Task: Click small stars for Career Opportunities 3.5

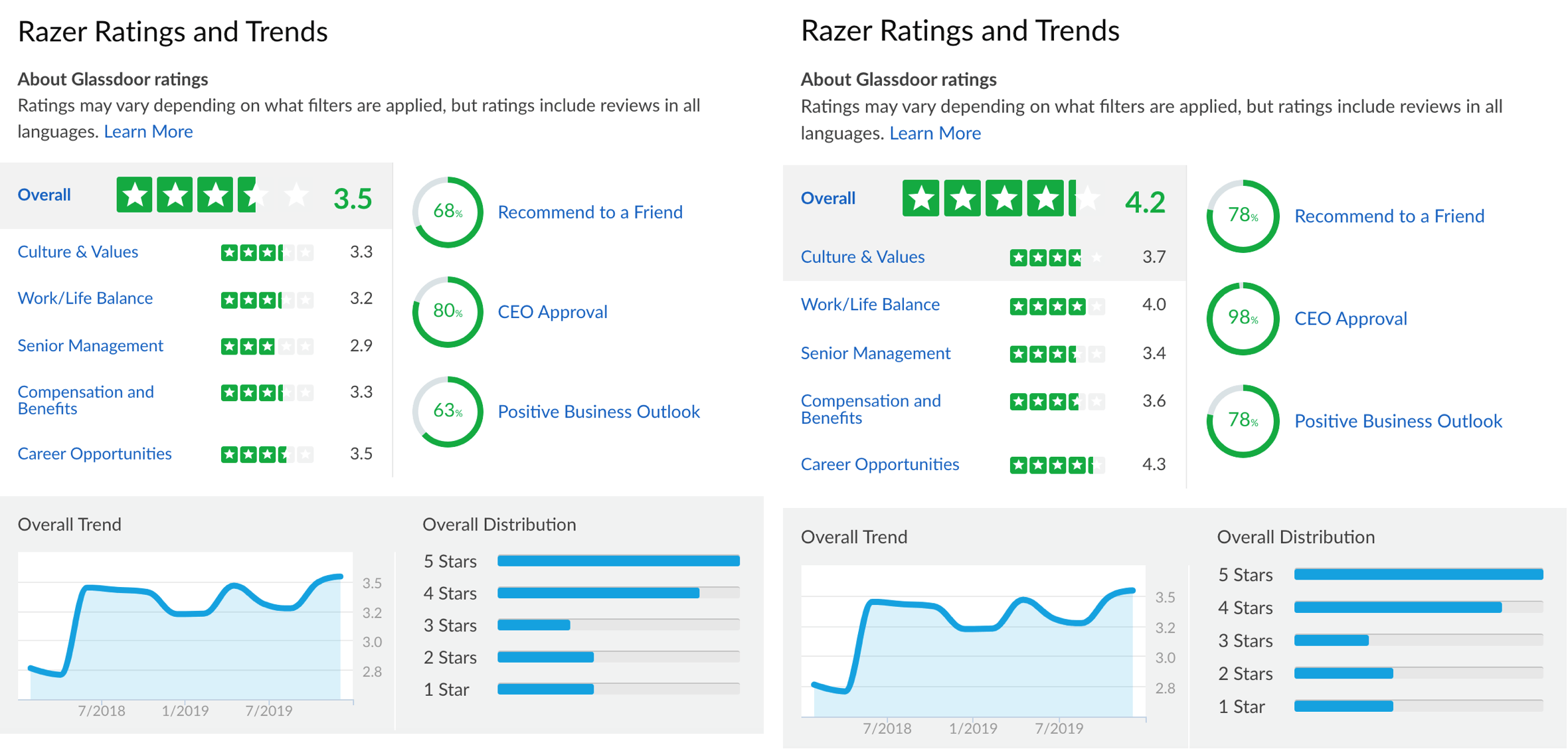Action: point(267,454)
